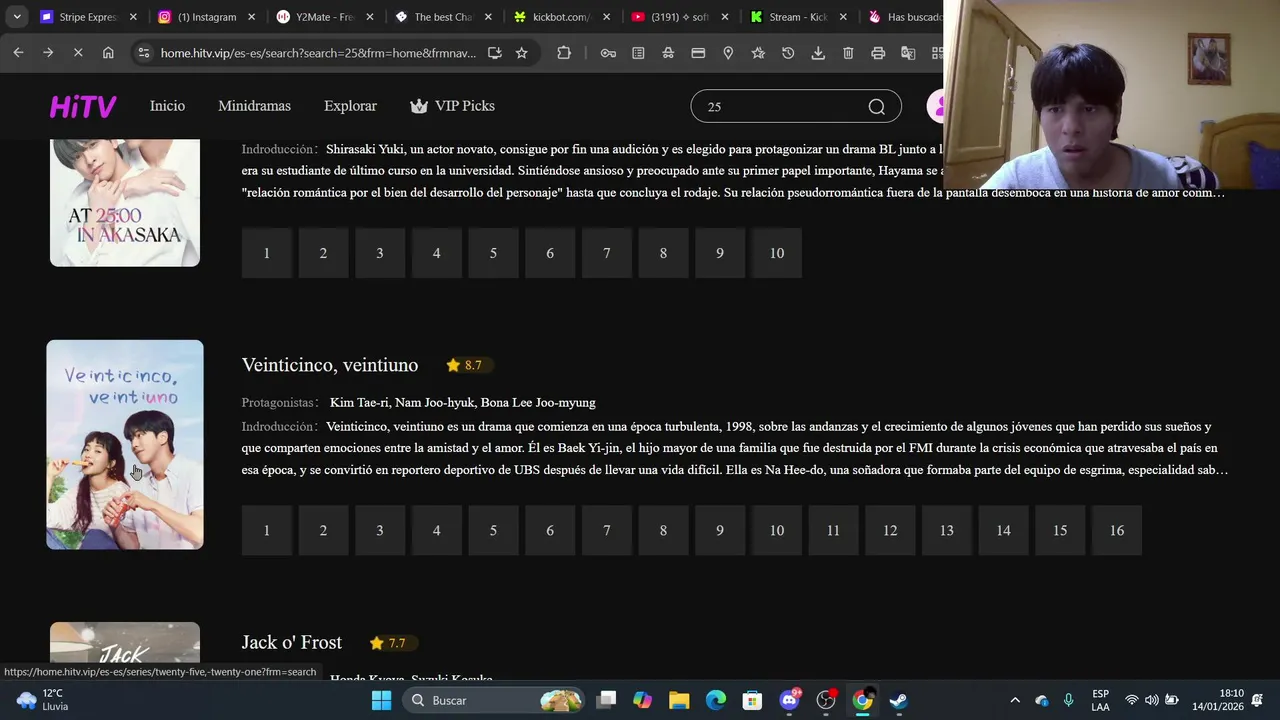Stop loading the page with X button
The height and width of the screenshot is (720, 1280).
[78, 53]
